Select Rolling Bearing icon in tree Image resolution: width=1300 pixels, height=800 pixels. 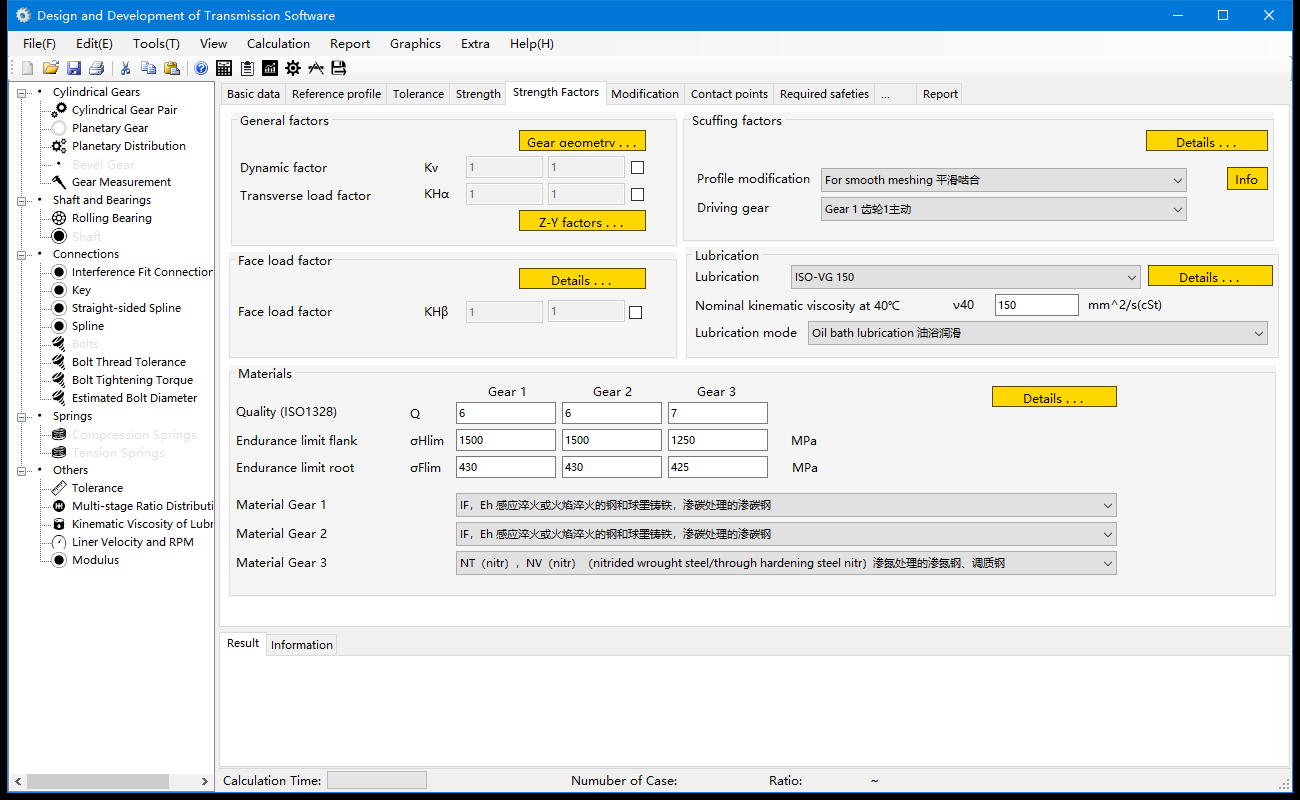coord(59,218)
